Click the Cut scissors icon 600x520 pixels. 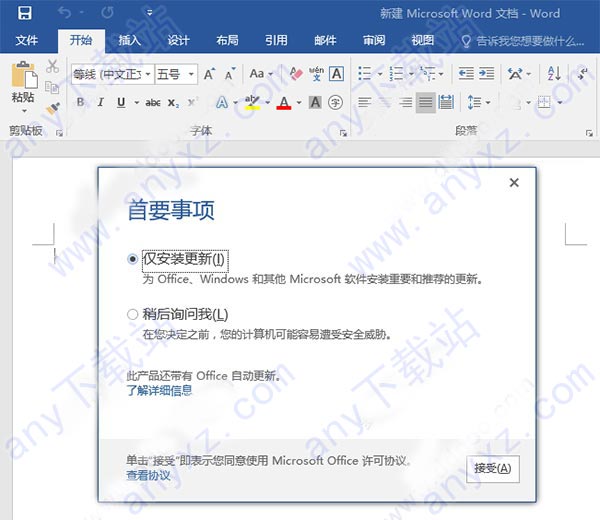click(52, 66)
